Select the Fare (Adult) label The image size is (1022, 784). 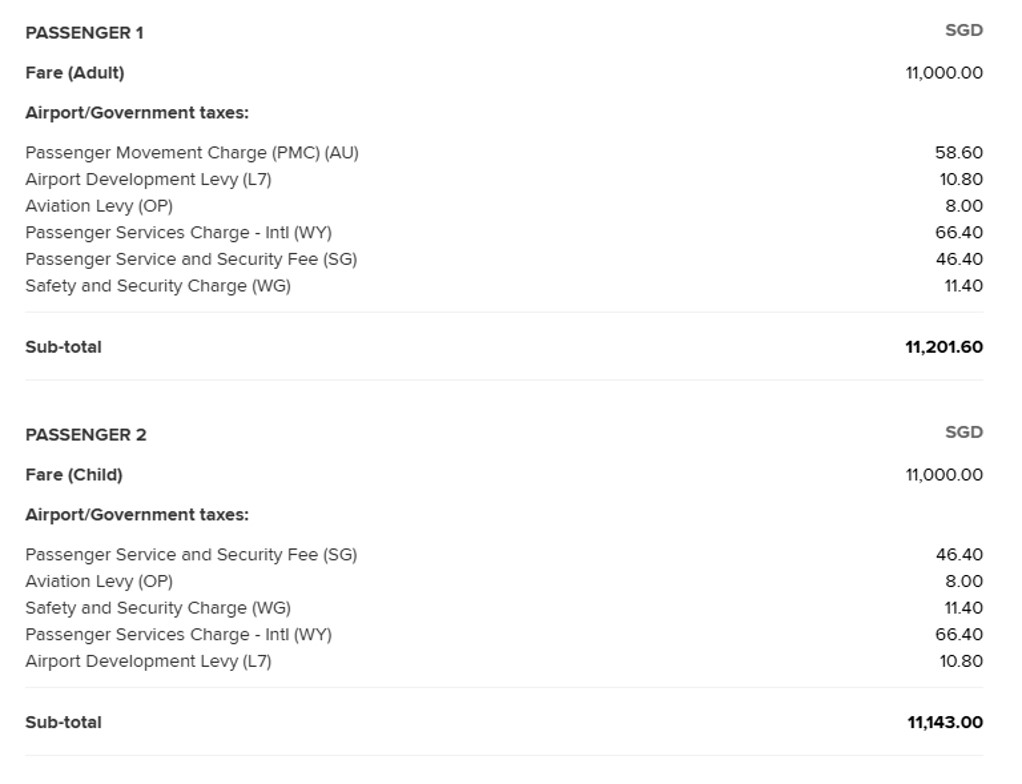[75, 73]
